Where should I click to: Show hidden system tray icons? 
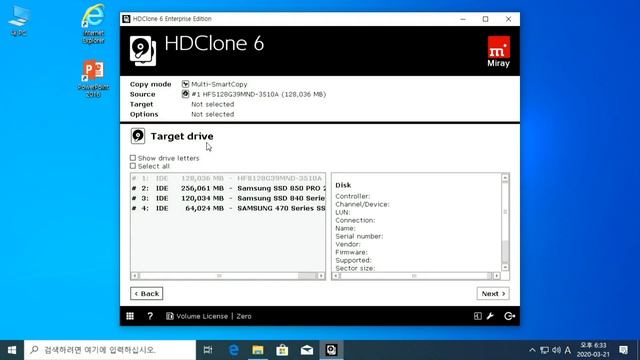pos(532,350)
